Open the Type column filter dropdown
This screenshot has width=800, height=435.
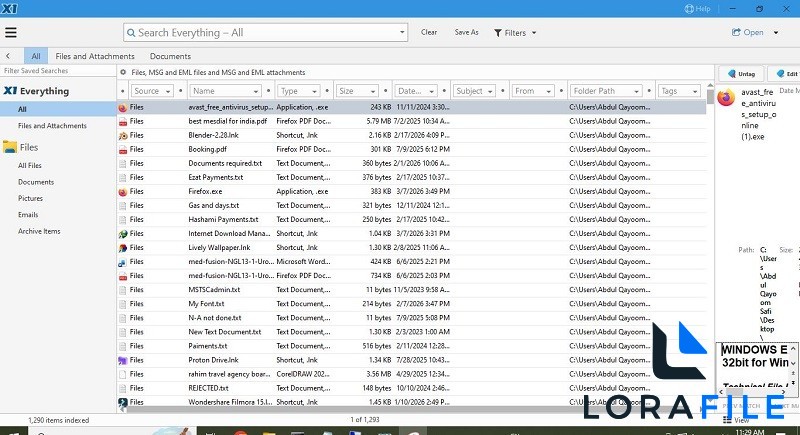[314, 91]
